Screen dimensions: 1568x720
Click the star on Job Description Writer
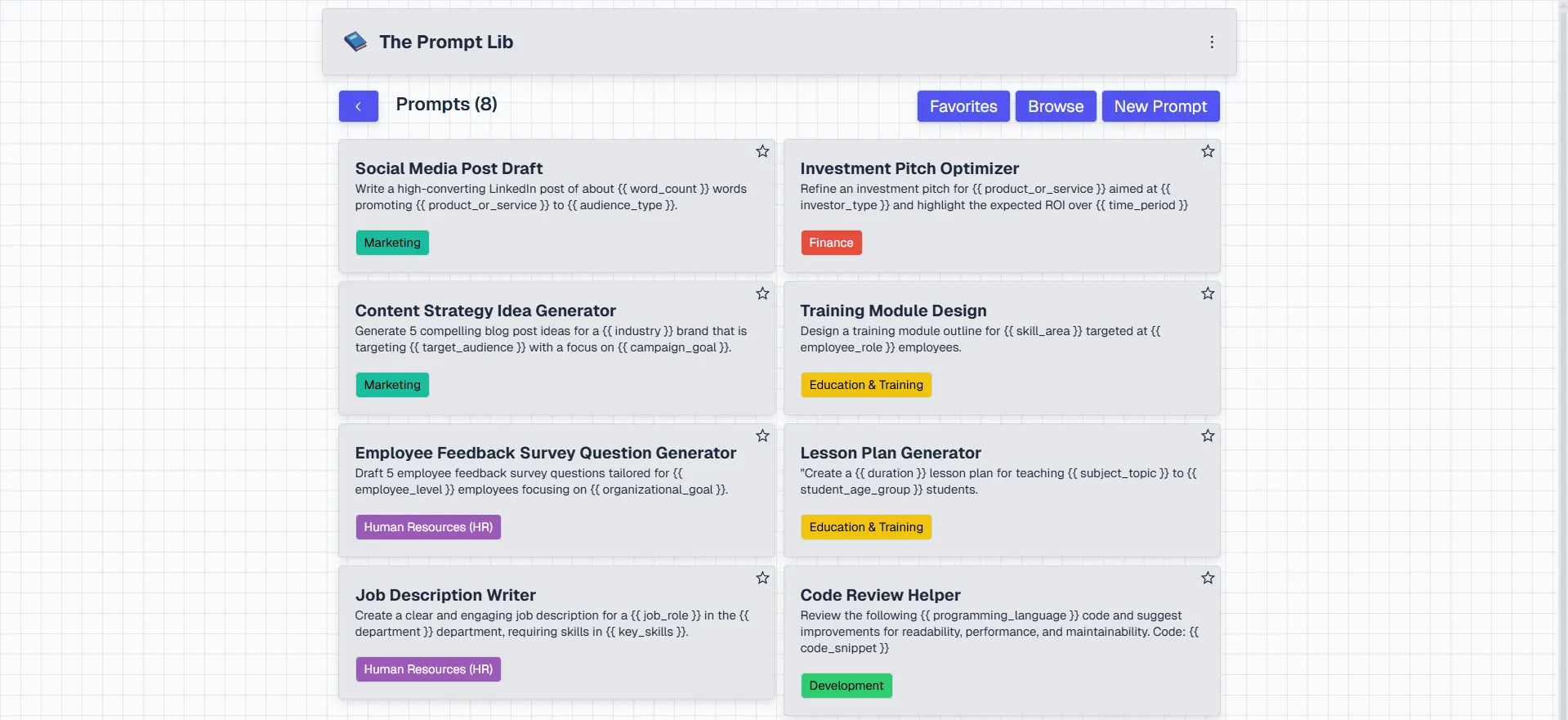(762, 578)
